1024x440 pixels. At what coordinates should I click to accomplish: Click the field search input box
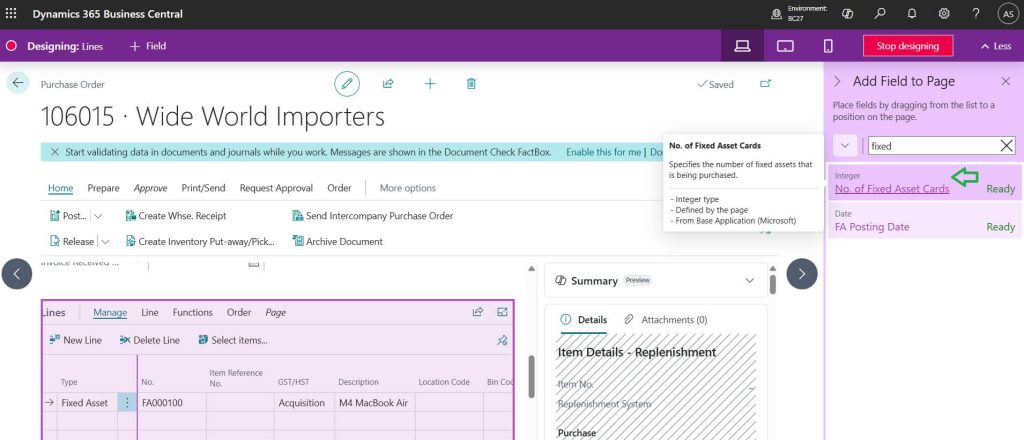point(932,146)
